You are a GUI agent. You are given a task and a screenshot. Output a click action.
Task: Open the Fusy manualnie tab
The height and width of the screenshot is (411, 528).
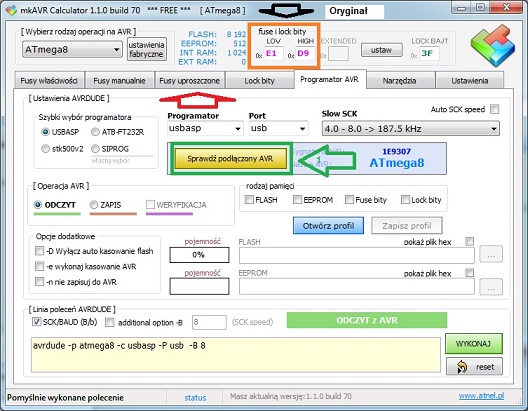[119, 80]
